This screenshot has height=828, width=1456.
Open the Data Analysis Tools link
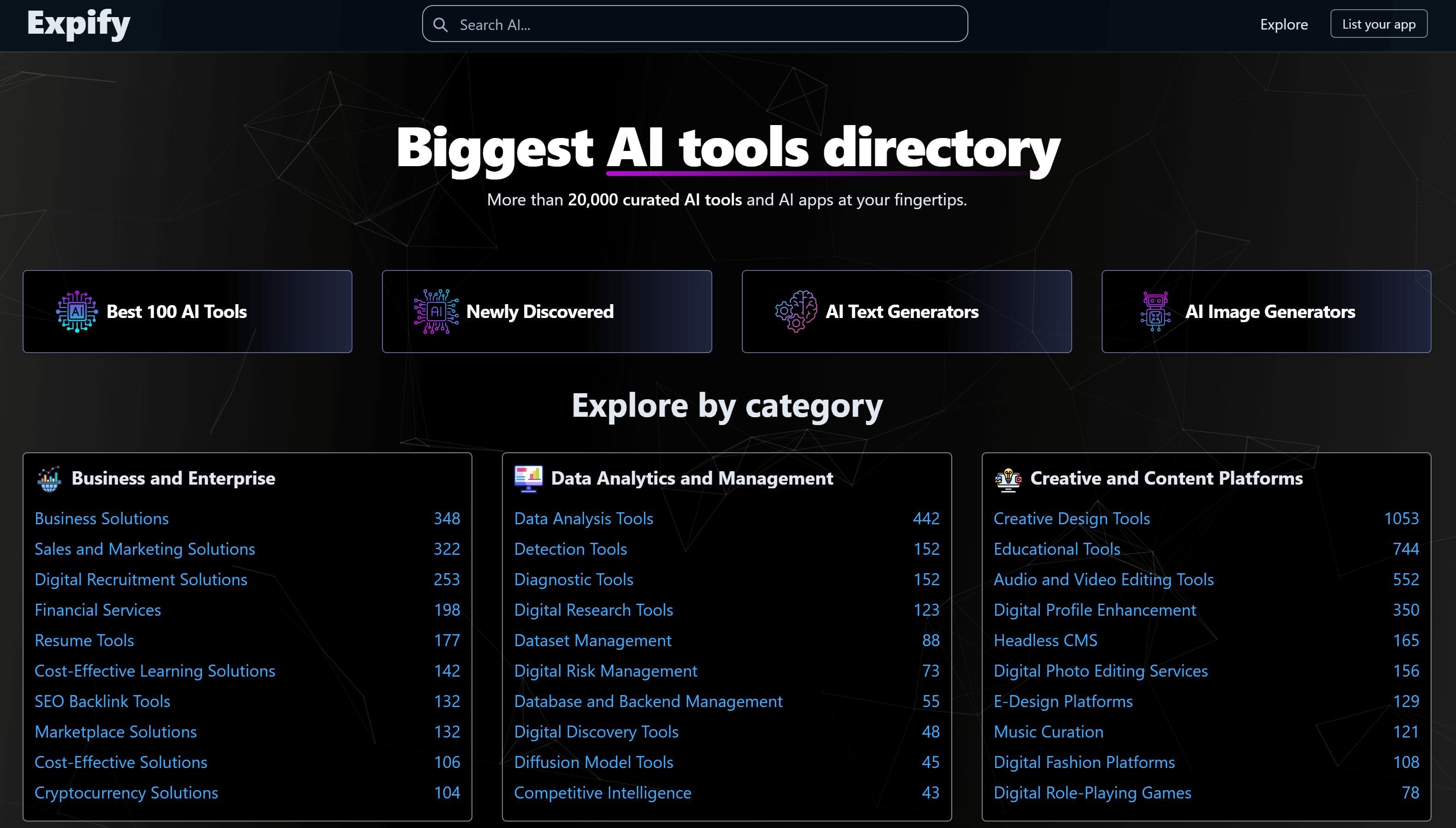pyautogui.click(x=583, y=518)
